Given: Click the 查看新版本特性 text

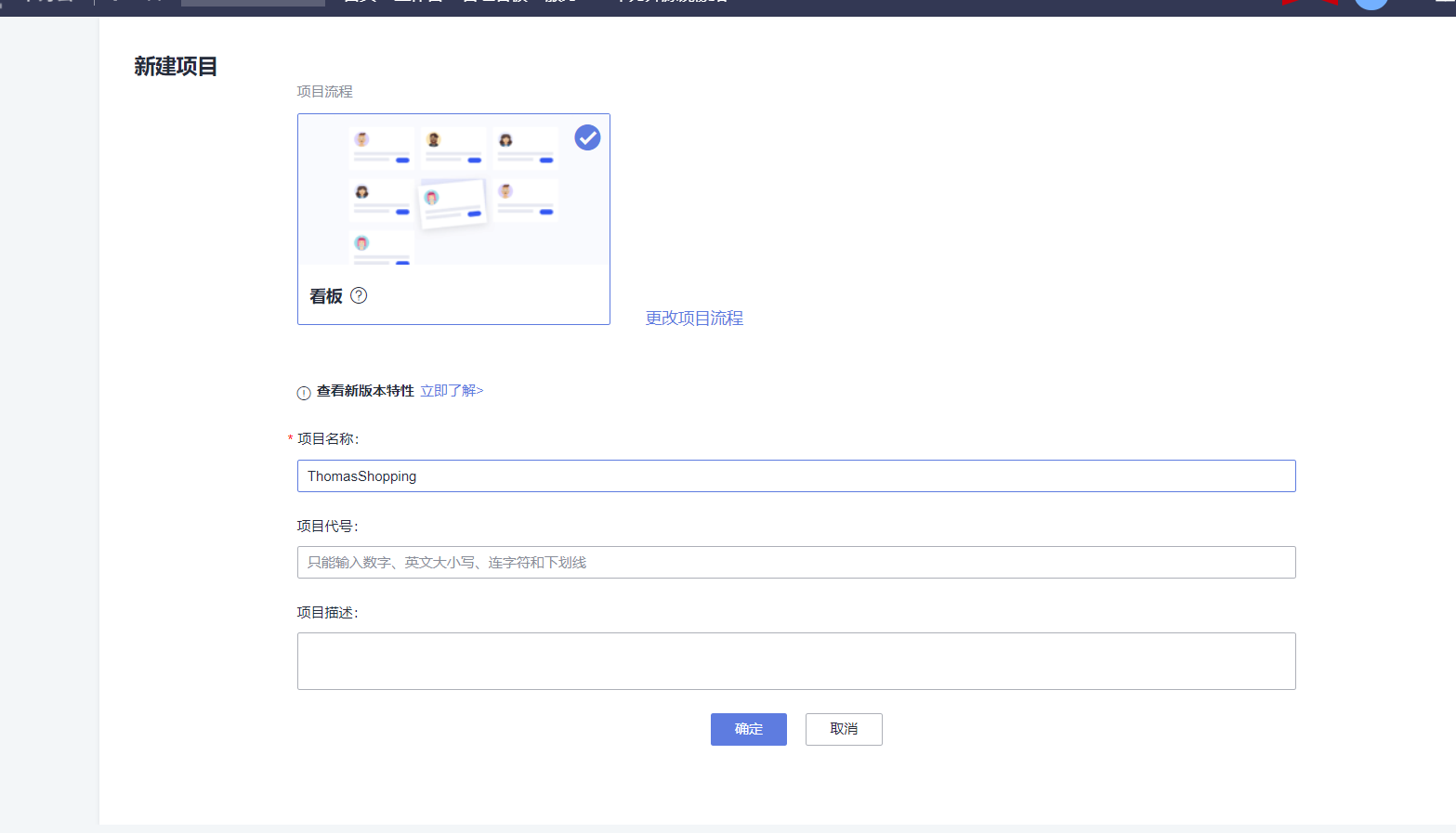Looking at the screenshot, I should tap(365, 391).
